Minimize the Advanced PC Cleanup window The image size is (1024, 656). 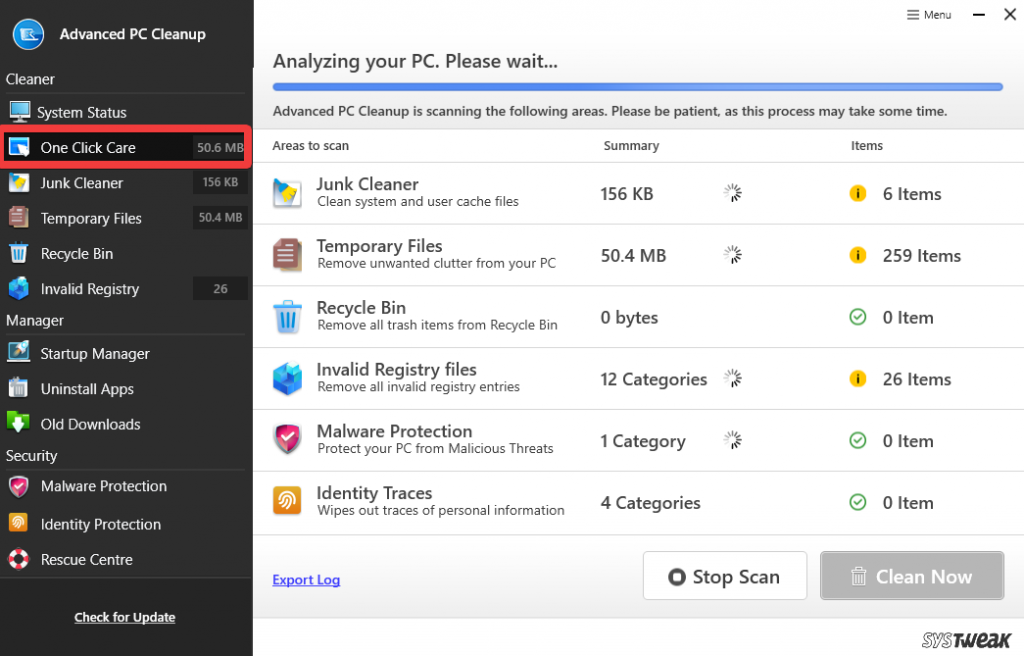tap(978, 14)
